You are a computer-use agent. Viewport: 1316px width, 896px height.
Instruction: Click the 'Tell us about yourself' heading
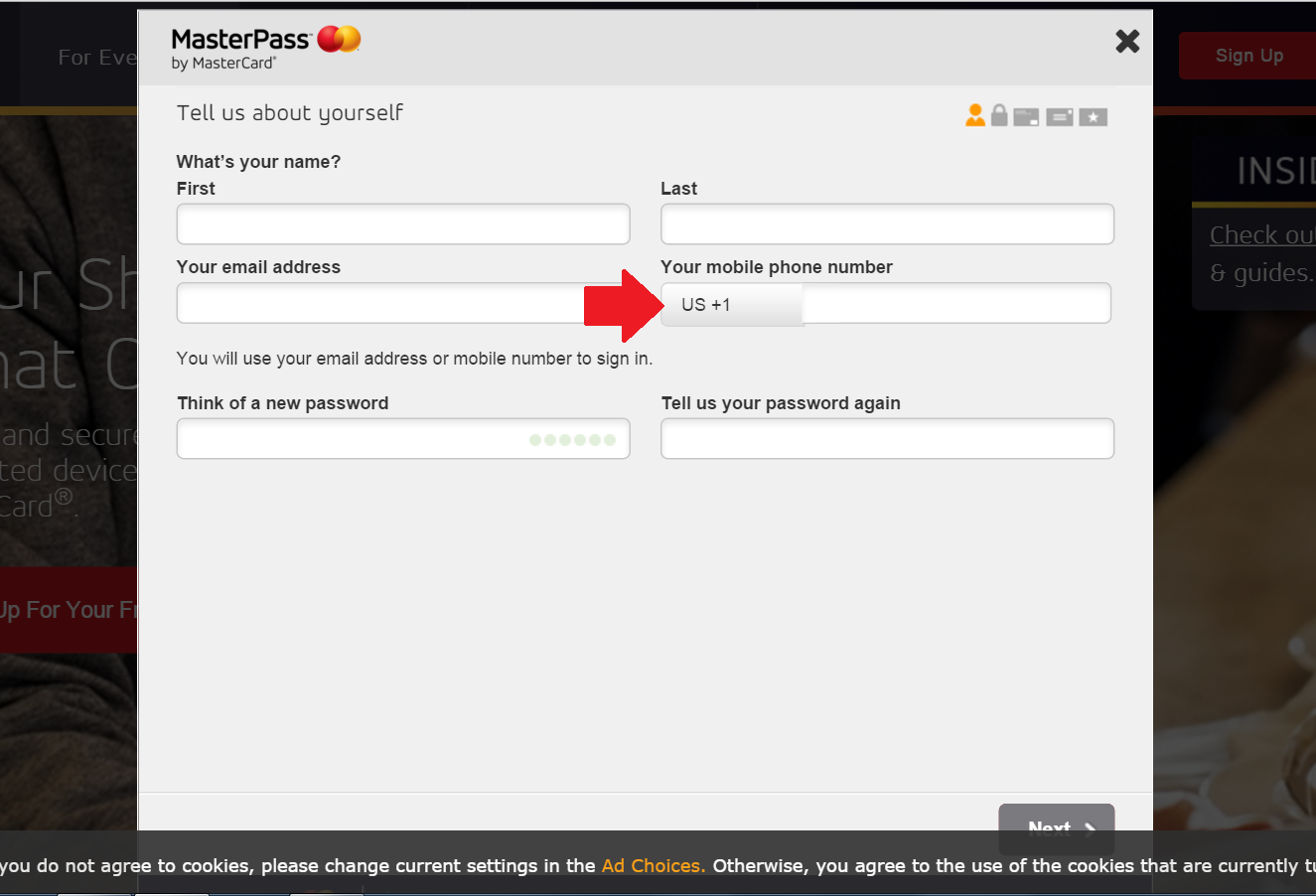[290, 113]
